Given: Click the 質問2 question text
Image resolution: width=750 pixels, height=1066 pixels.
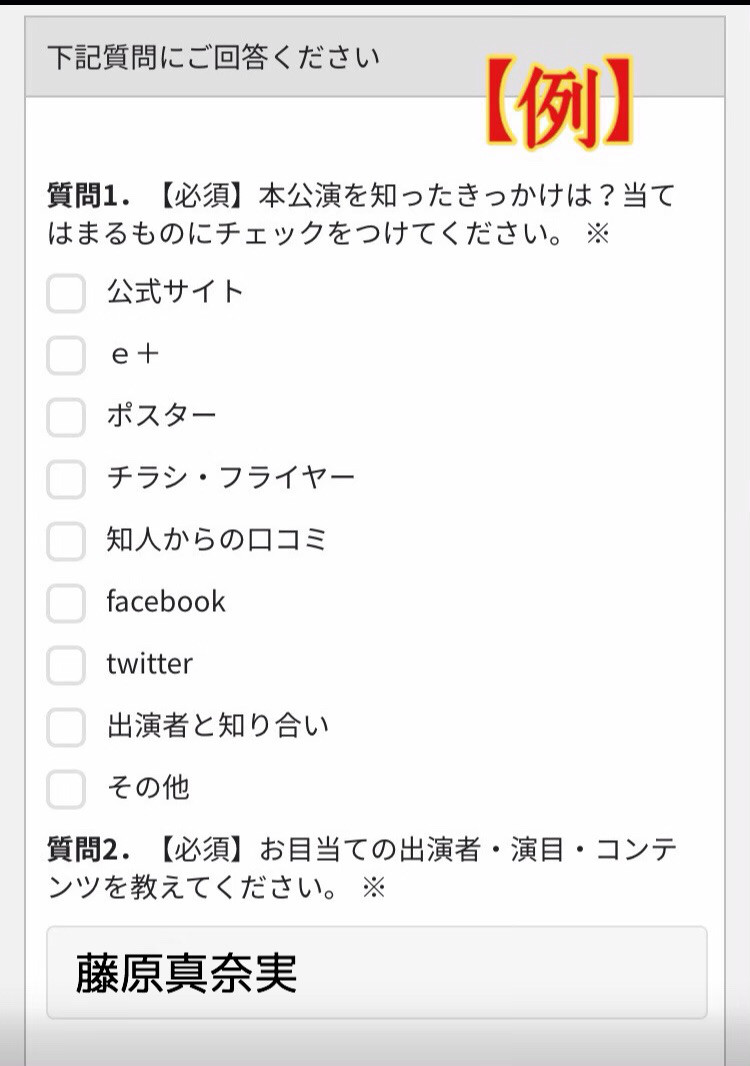Looking at the screenshot, I should 360,868.
